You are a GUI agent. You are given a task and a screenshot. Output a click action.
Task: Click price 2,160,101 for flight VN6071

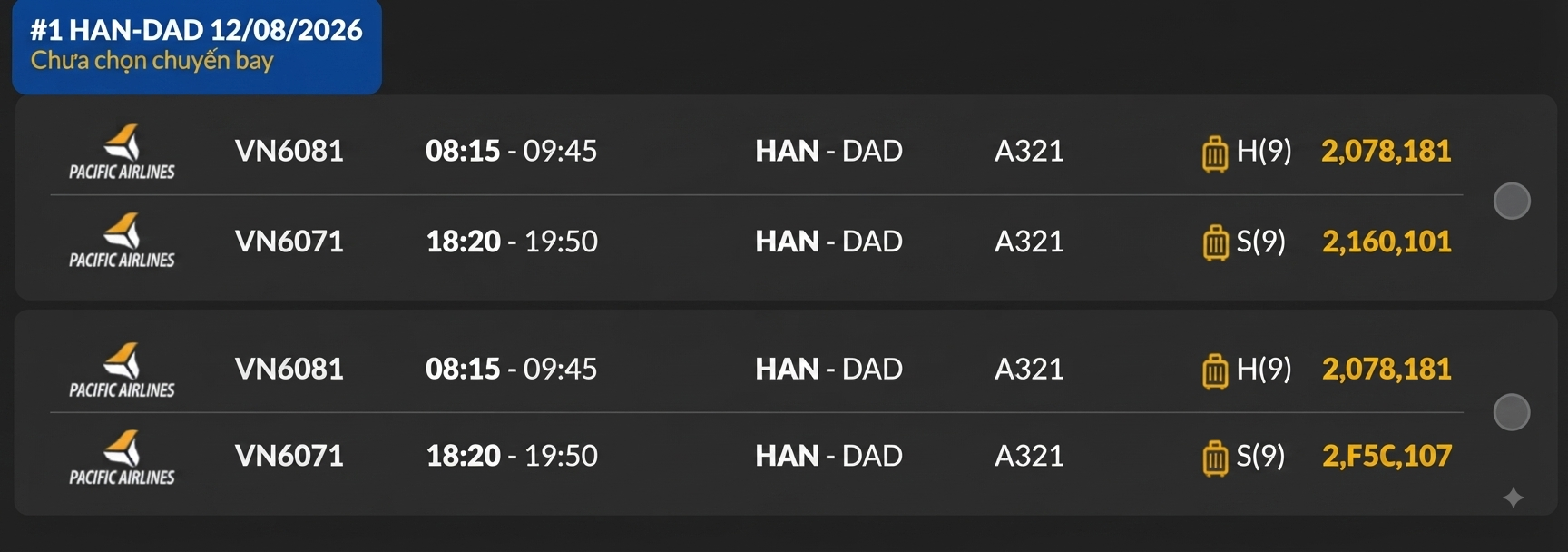(1387, 241)
